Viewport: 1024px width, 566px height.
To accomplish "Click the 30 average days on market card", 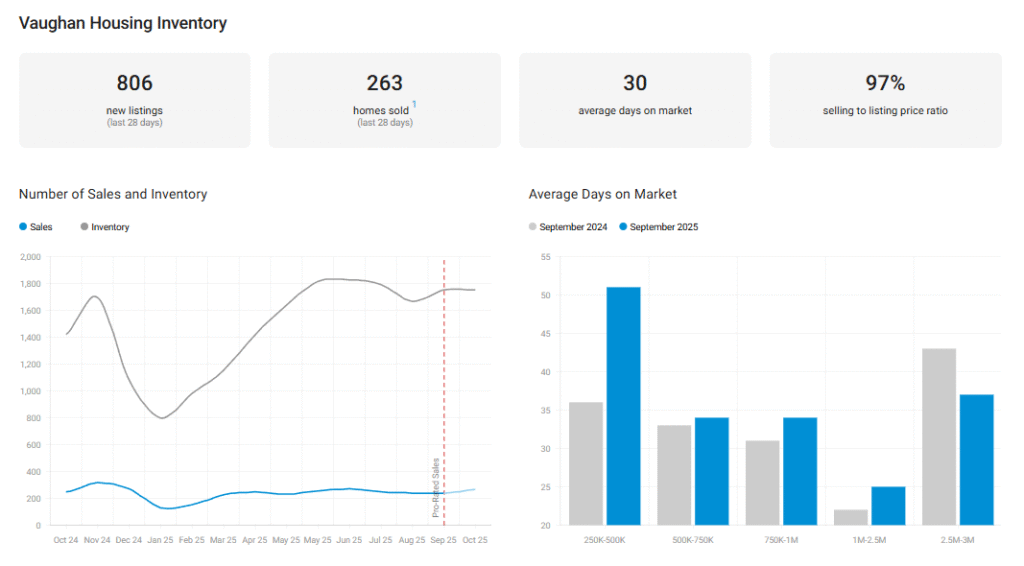I will click(634, 100).
